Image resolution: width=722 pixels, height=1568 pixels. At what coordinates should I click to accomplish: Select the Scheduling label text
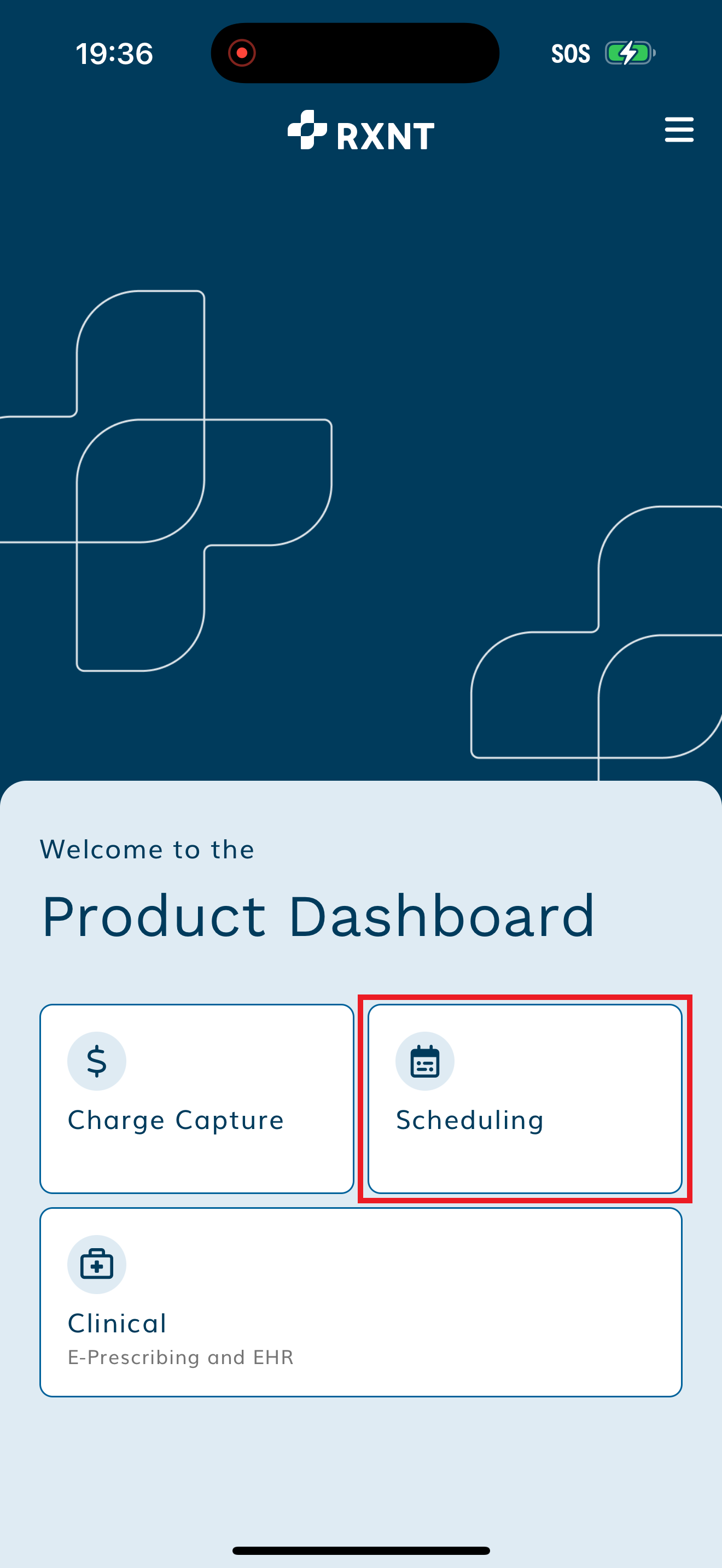pos(469,1121)
